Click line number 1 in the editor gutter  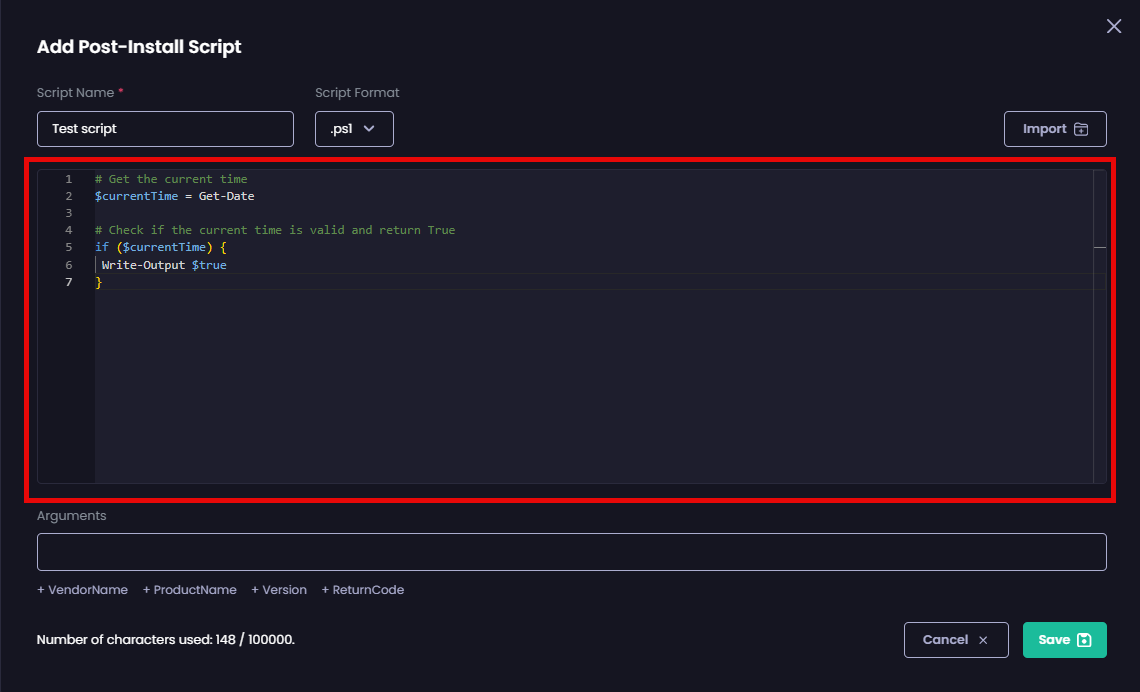click(x=68, y=178)
